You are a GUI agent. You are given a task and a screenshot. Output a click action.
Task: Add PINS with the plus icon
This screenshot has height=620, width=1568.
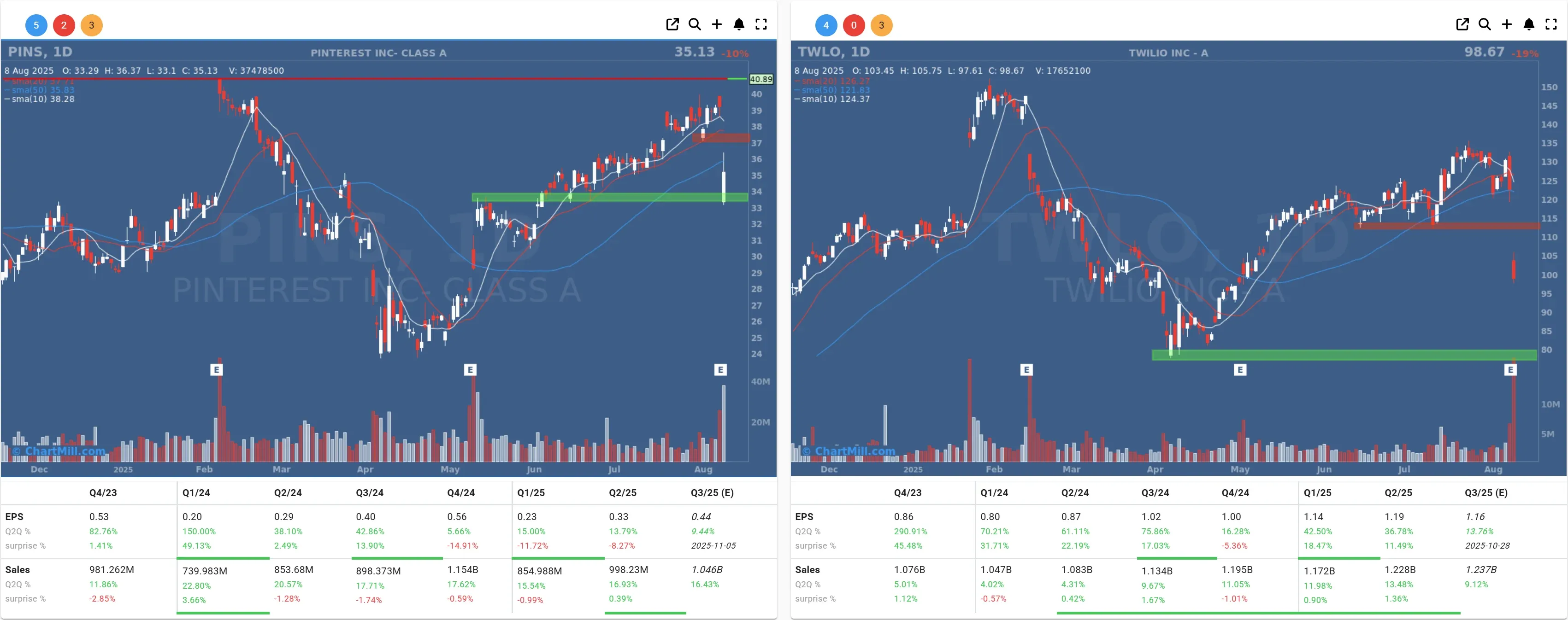pos(716,24)
